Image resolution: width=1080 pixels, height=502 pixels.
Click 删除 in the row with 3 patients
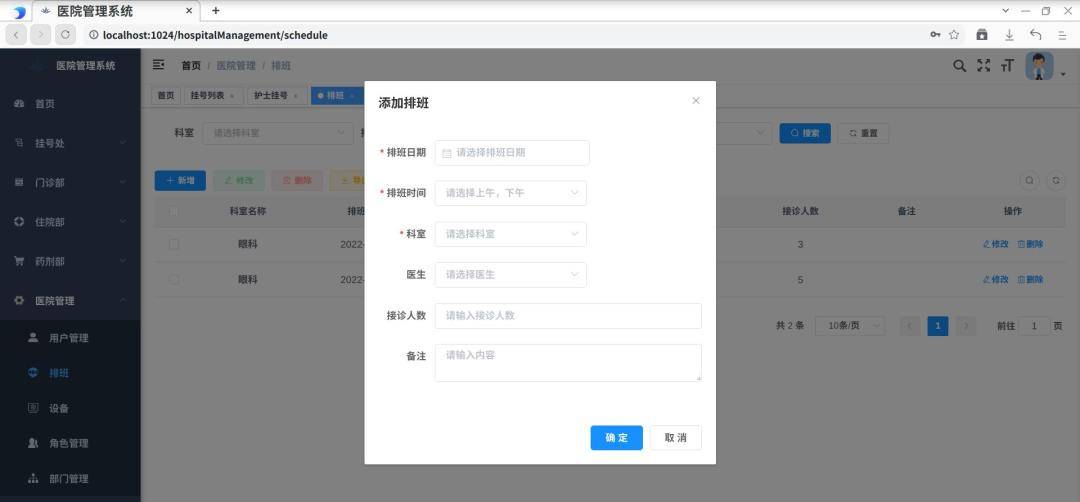[x=1030, y=244]
